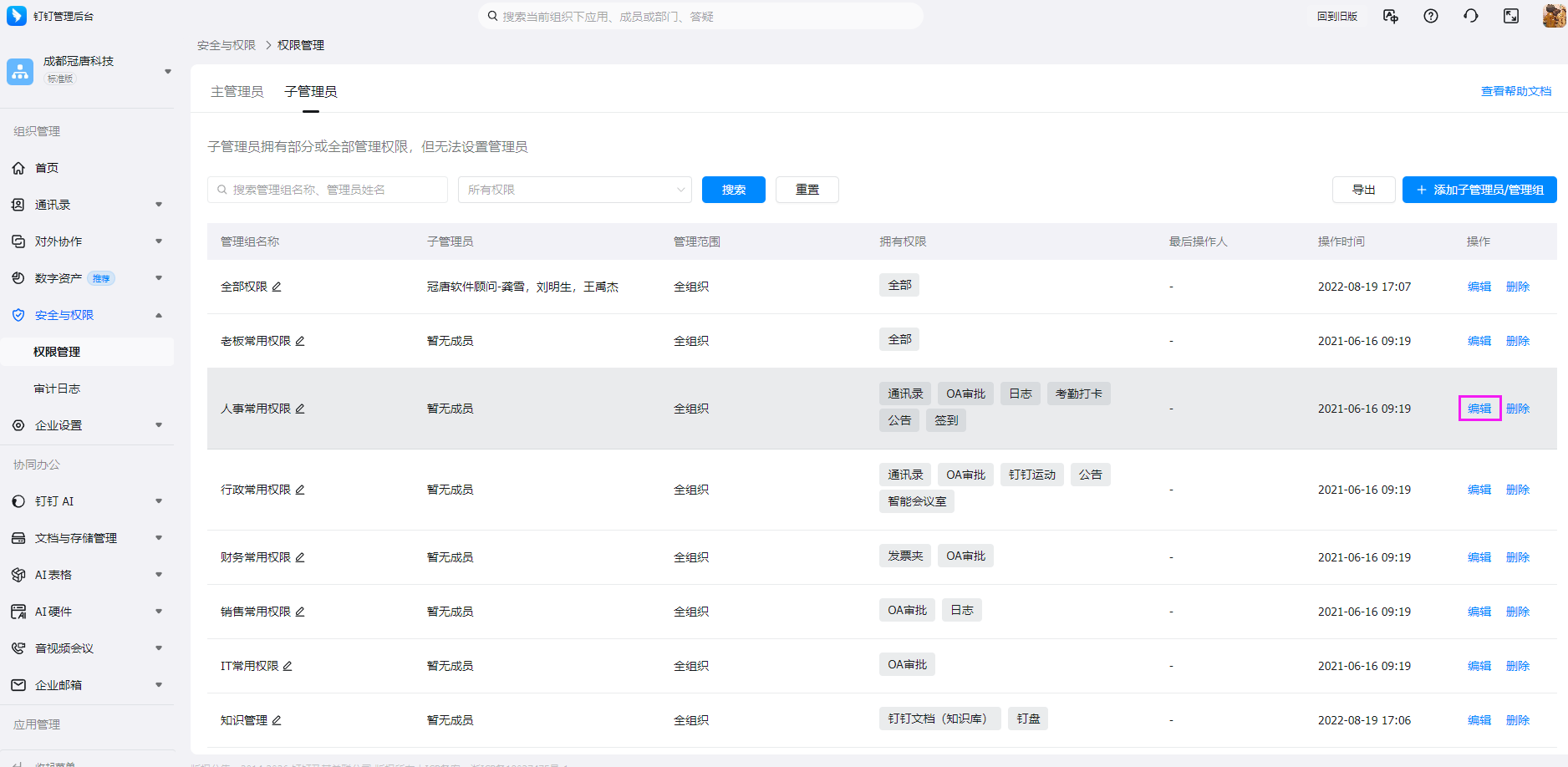Click the 首页 home item in sidebar
Viewport: 1568px width, 767px height.
click(x=47, y=168)
